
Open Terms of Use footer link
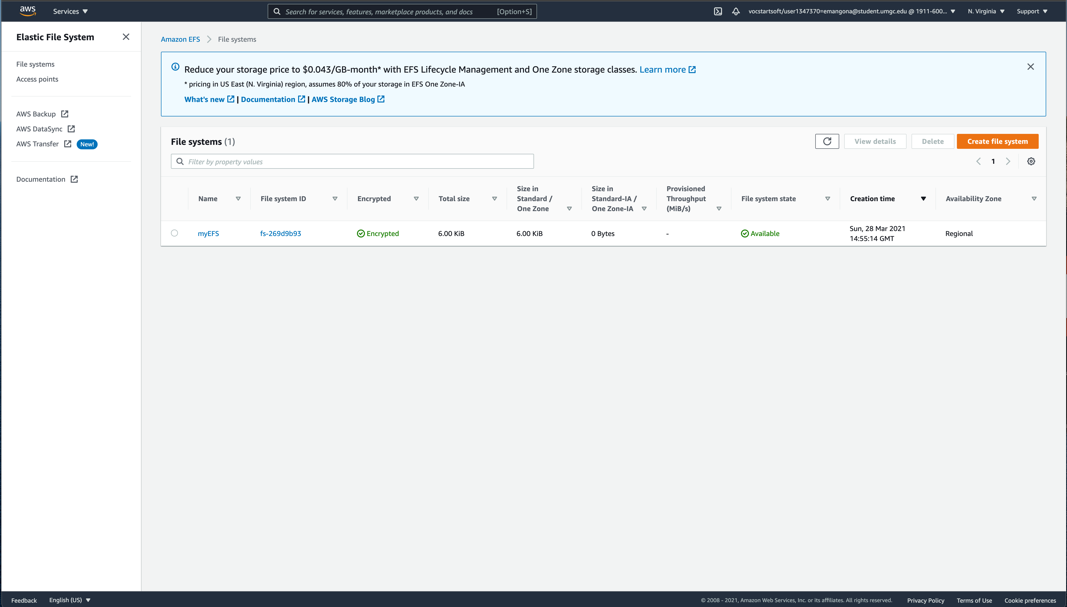[x=974, y=600]
